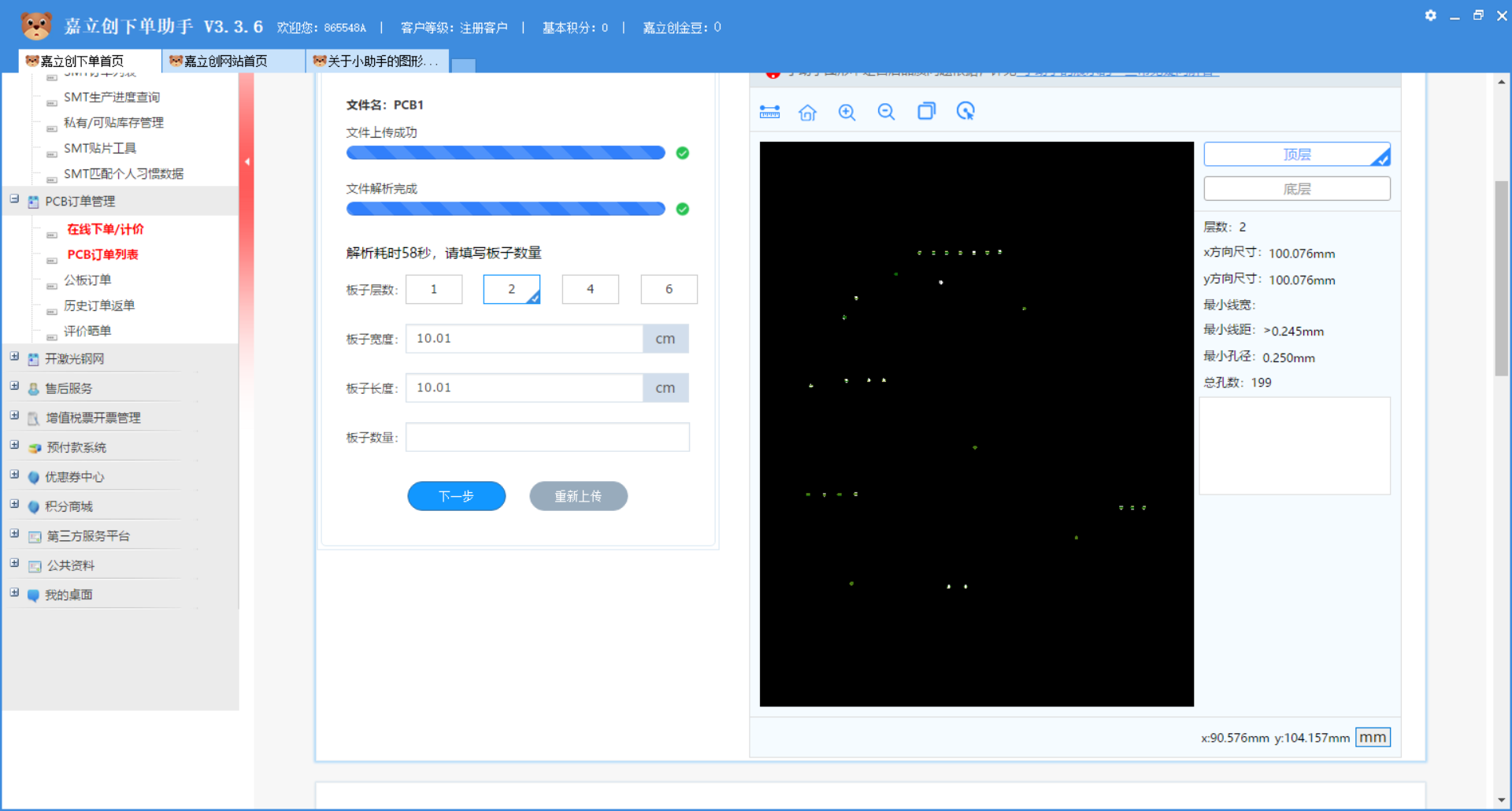Click the 文件解析完成 progress bar
This screenshot has height=811, width=1512.
[506, 209]
